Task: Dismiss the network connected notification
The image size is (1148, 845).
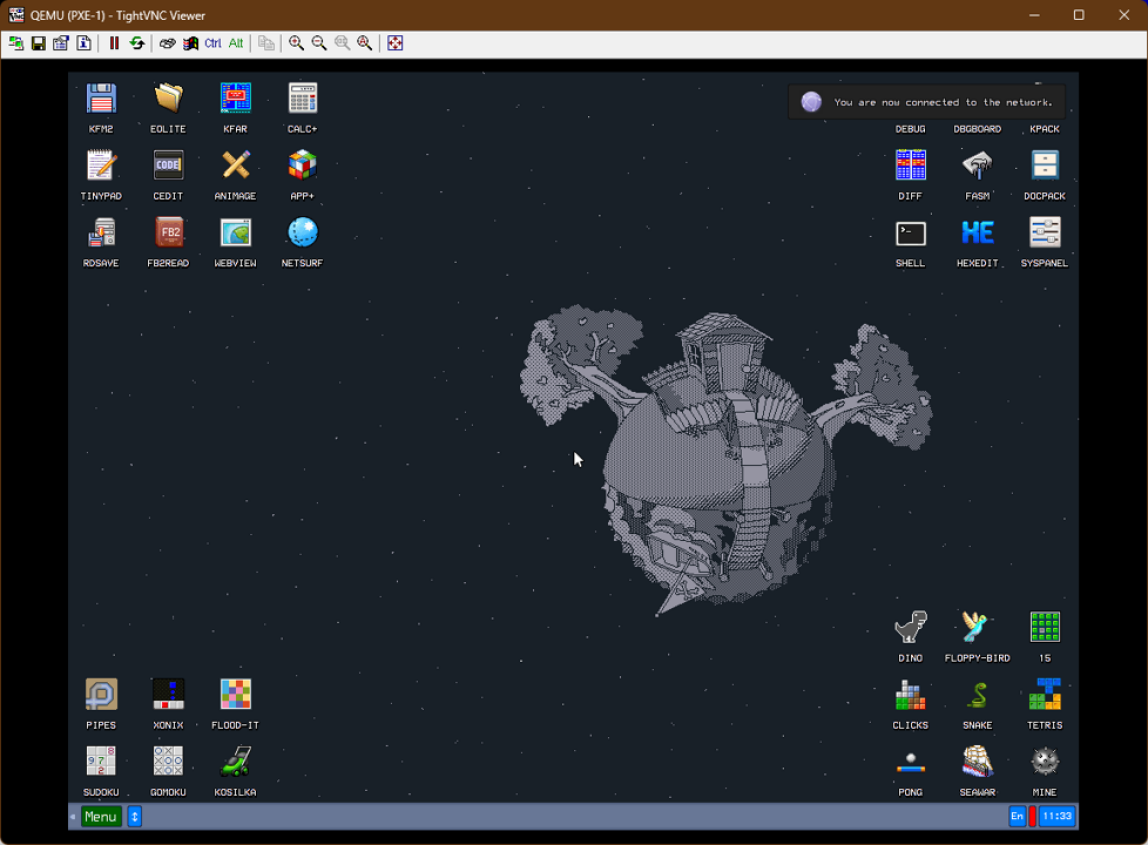Action: (927, 102)
